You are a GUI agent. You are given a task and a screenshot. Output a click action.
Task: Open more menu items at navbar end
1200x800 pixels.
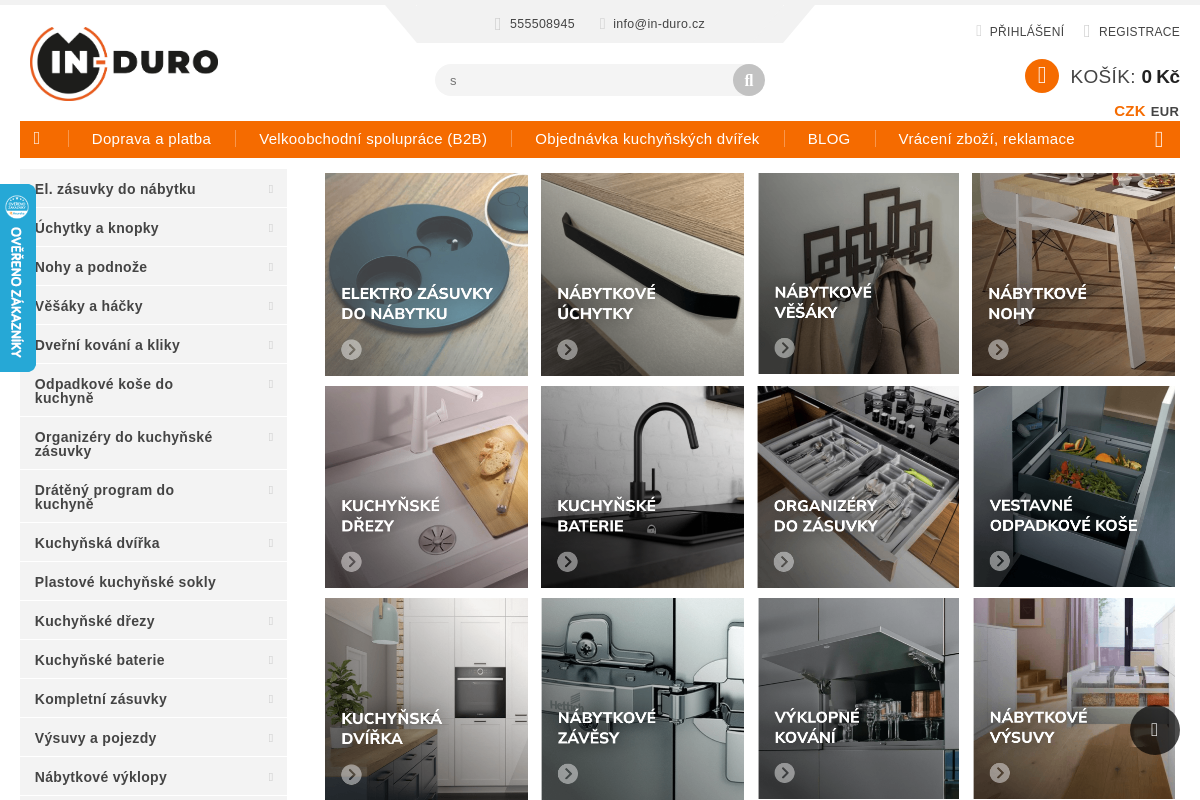[1159, 139]
